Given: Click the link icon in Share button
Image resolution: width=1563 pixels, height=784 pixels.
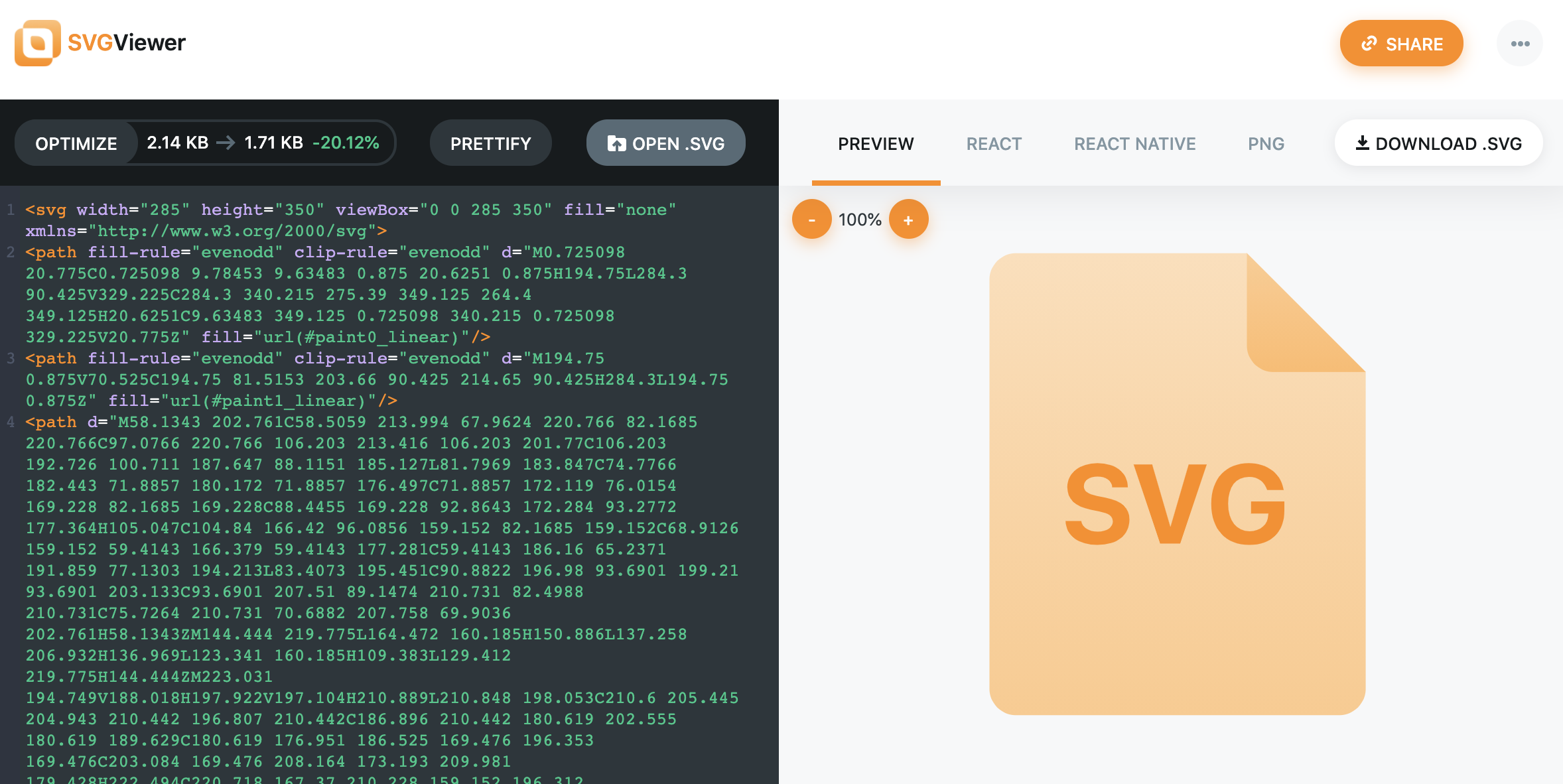Looking at the screenshot, I should point(1369,44).
